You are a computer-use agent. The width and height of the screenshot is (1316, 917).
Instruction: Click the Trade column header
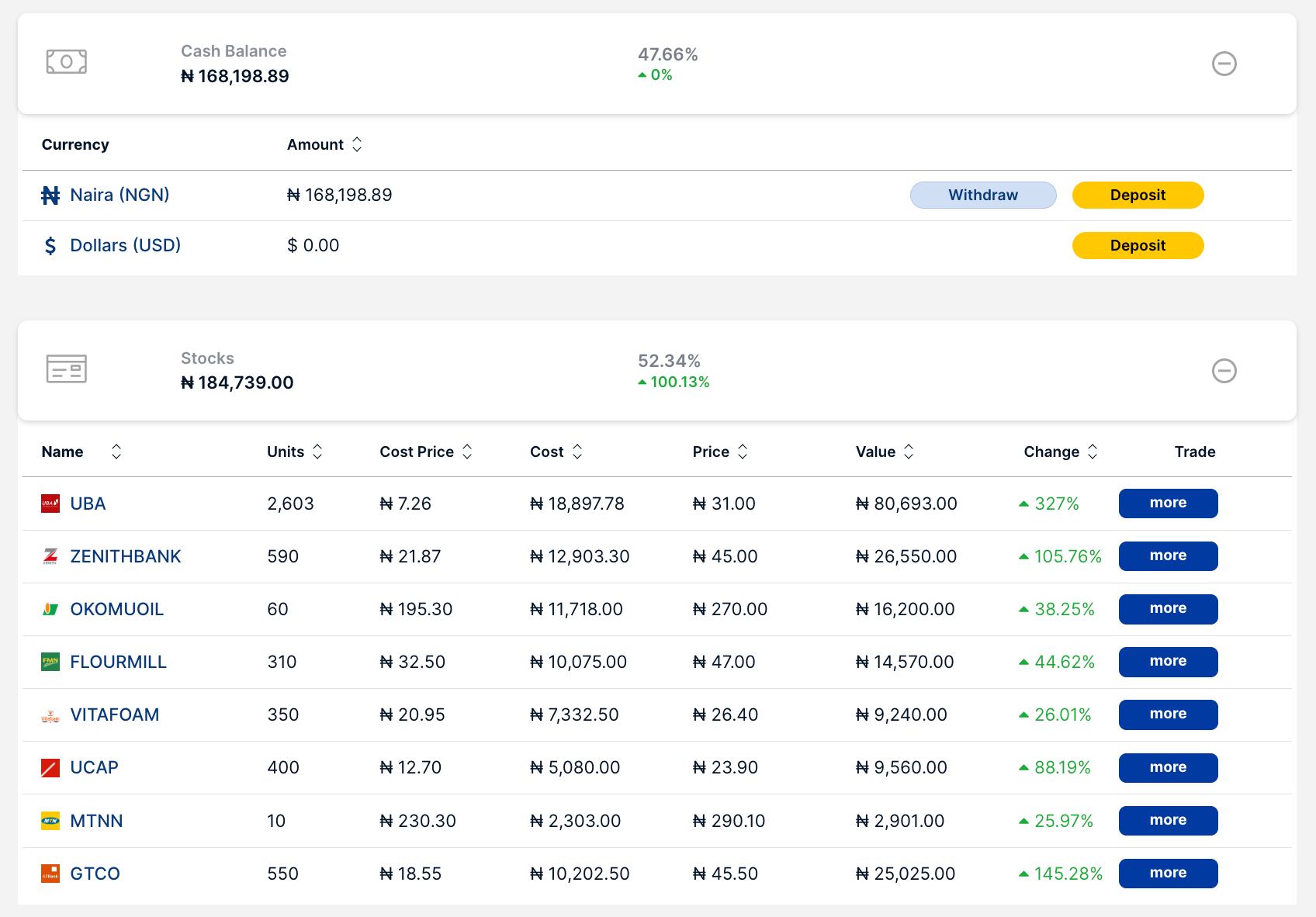tap(1195, 452)
